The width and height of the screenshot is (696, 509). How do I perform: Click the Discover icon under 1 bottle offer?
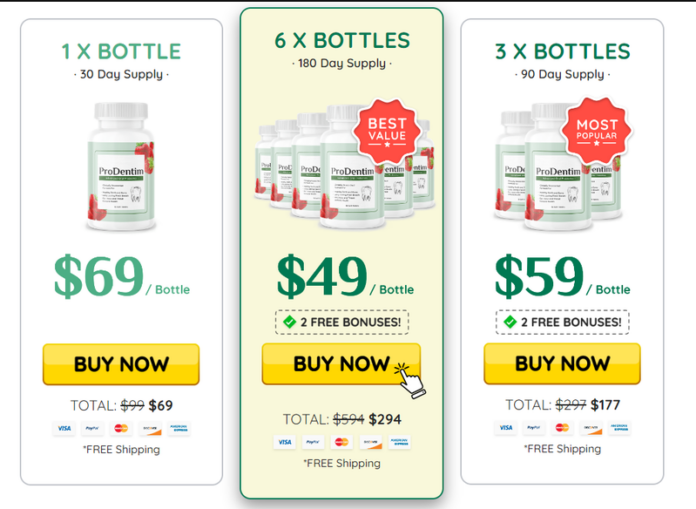[x=150, y=428]
